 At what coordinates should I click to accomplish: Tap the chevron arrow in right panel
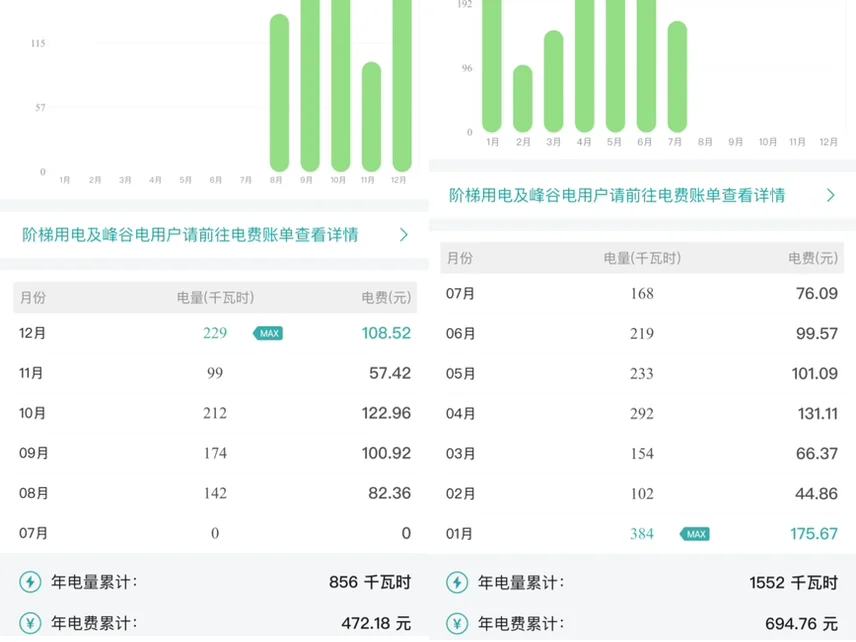[831, 195]
